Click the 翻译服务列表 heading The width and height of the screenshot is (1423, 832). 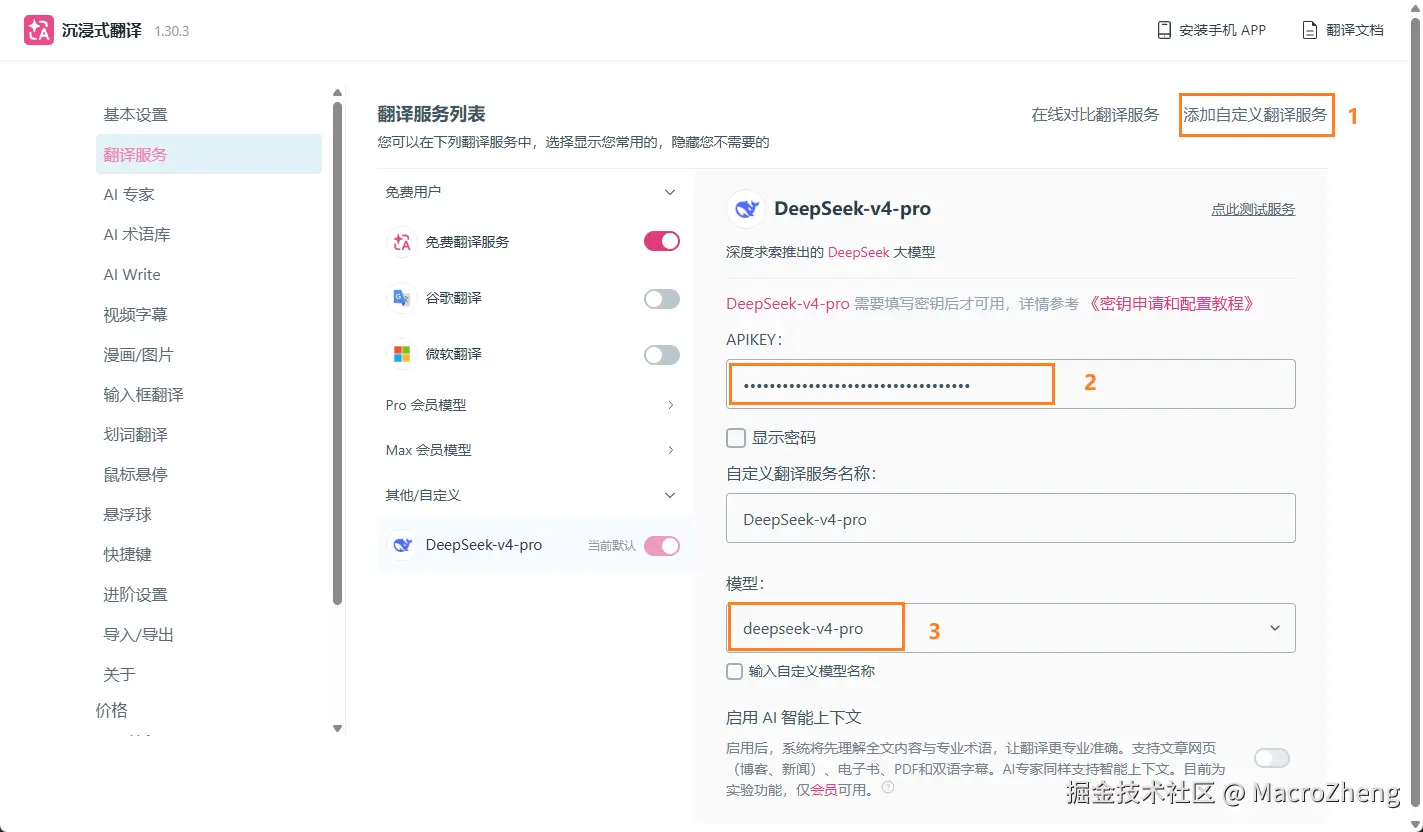point(431,115)
